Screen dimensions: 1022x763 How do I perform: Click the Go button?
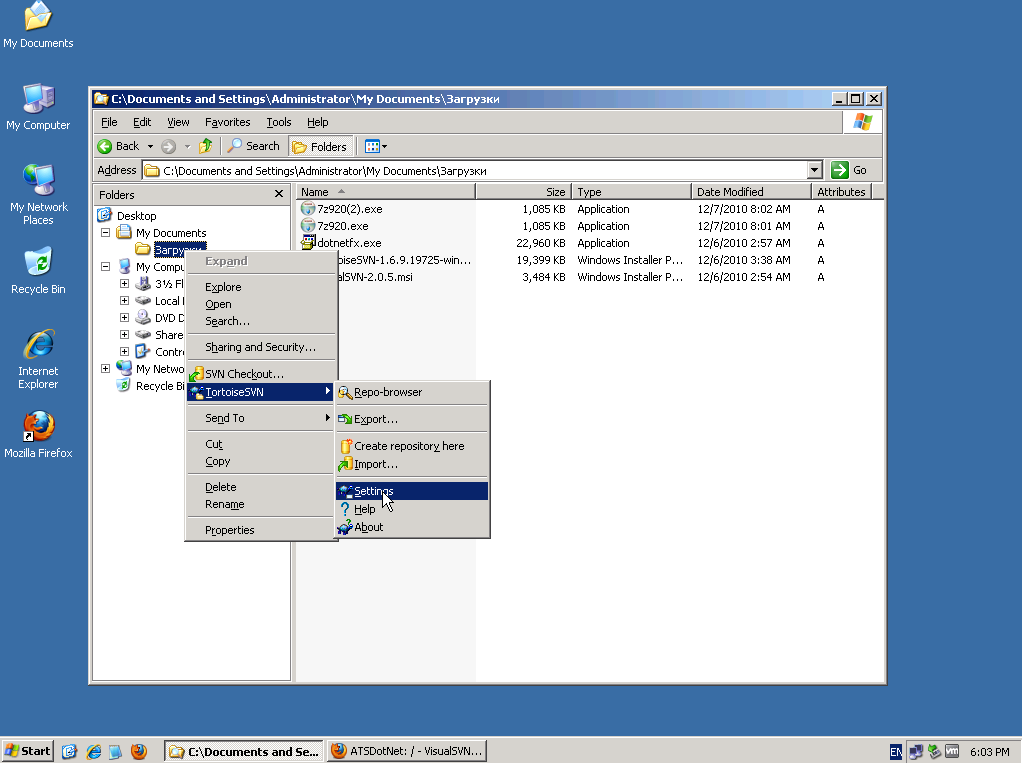[x=849, y=170]
